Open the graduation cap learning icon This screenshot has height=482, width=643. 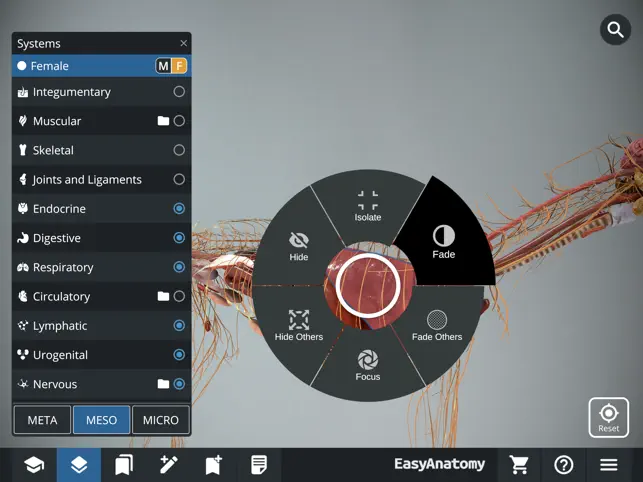(34, 465)
